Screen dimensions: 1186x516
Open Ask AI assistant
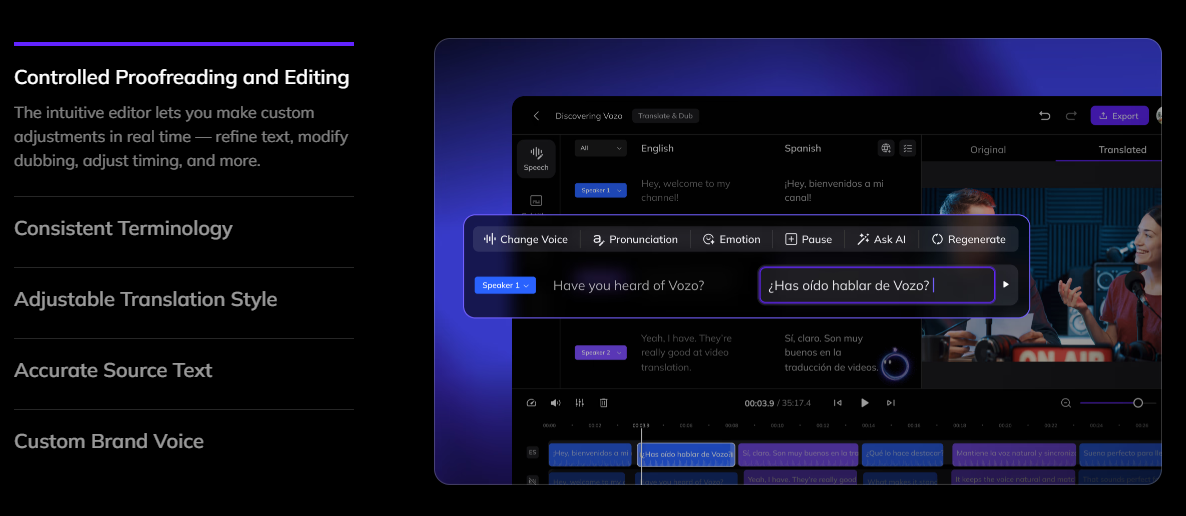click(881, 239)
